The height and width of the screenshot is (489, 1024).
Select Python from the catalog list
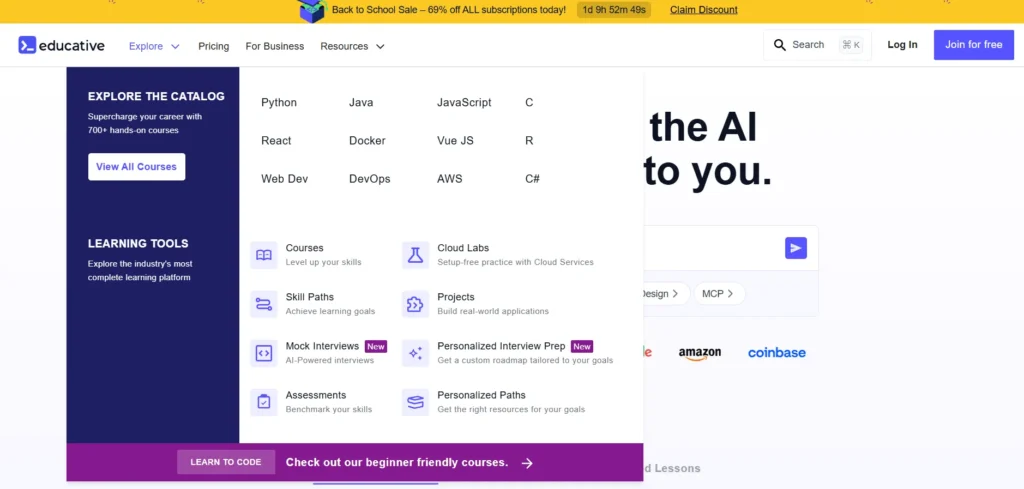[279, 102]
